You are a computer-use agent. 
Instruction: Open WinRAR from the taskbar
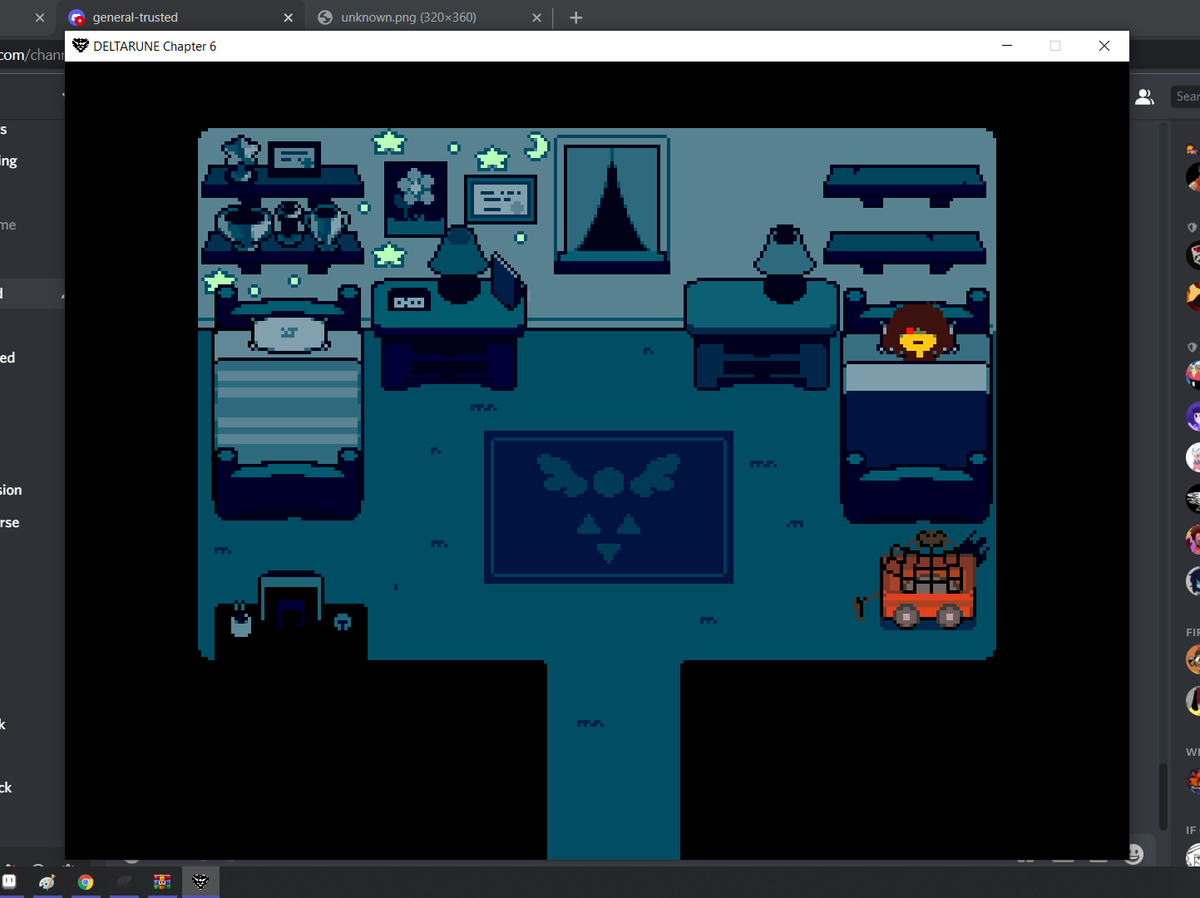(x=162, y=881)
